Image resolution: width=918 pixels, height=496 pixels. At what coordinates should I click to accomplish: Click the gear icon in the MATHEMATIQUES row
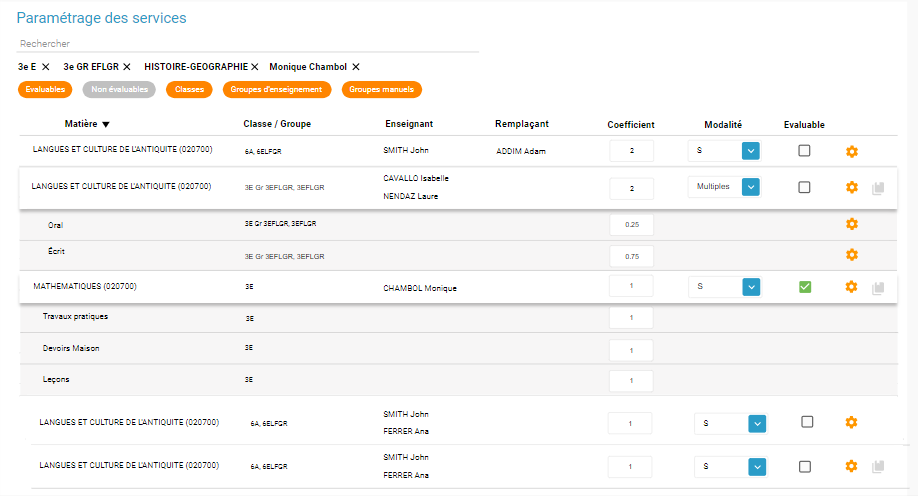pyautogui.click(x=852, y=287)
